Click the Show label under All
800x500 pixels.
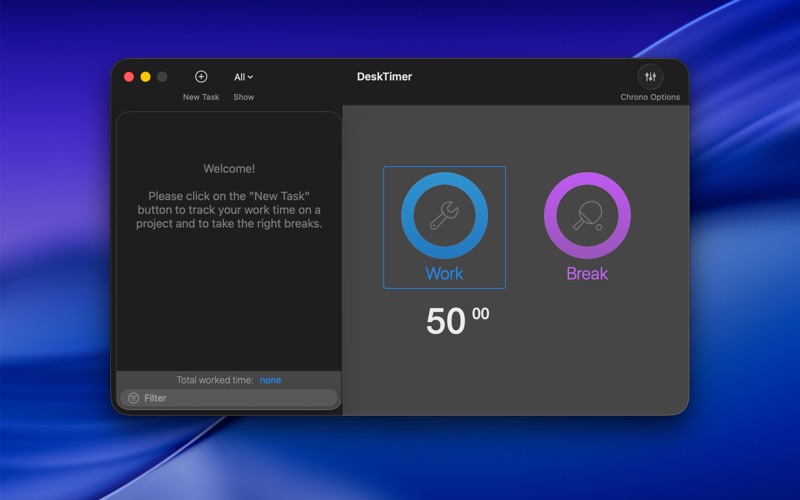(x=244, y=97)
